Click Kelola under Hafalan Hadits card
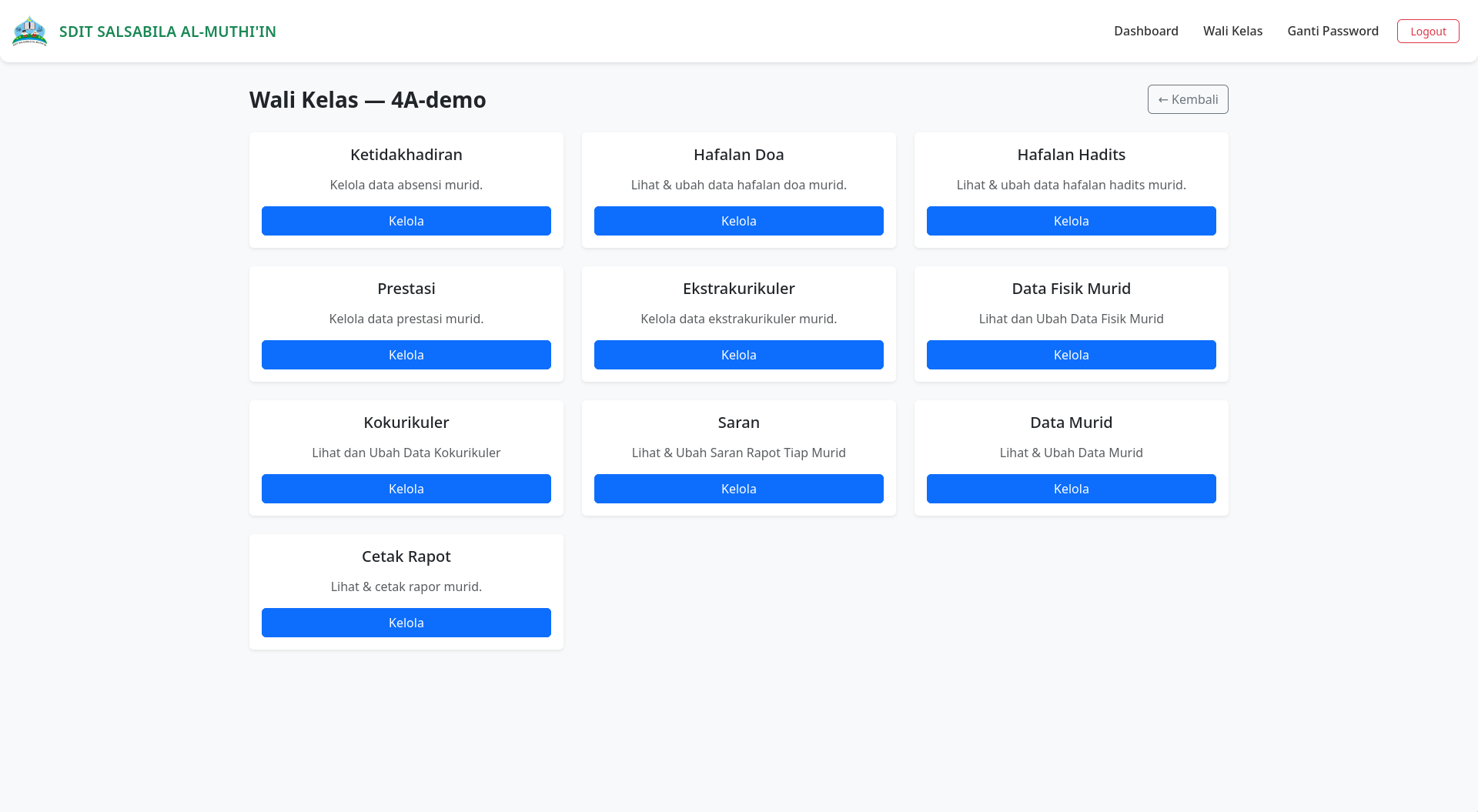The height and width of the screenshot is (812, 1478). [x=1072, y=221]
